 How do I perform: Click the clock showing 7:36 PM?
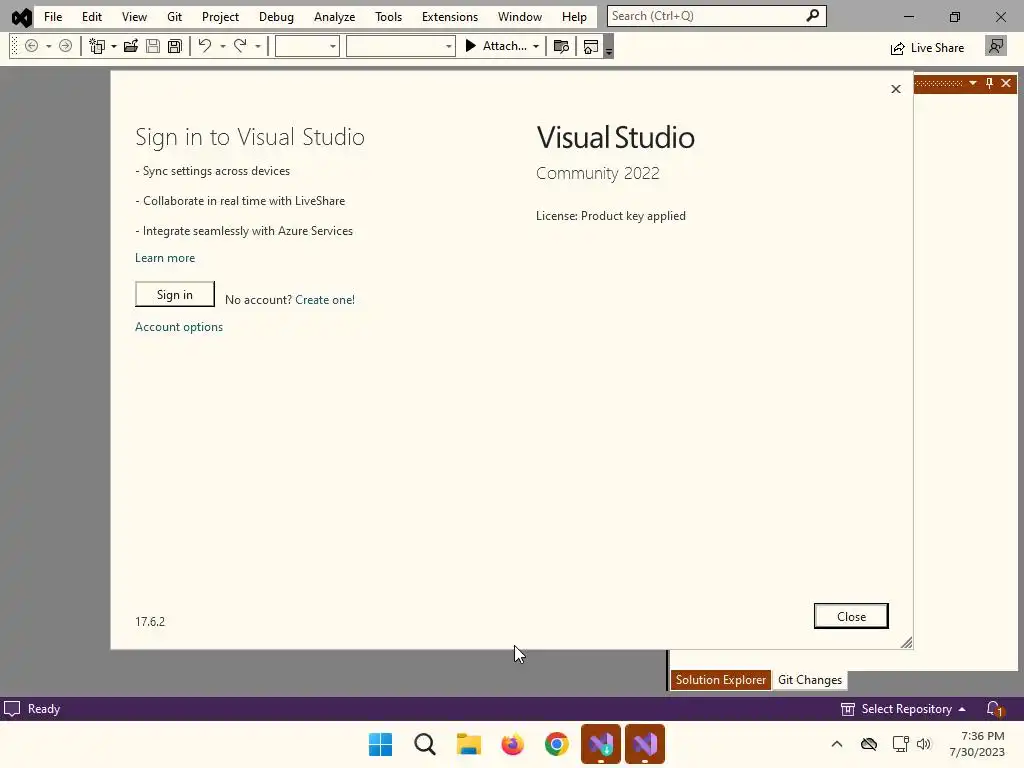pos(982,736)
